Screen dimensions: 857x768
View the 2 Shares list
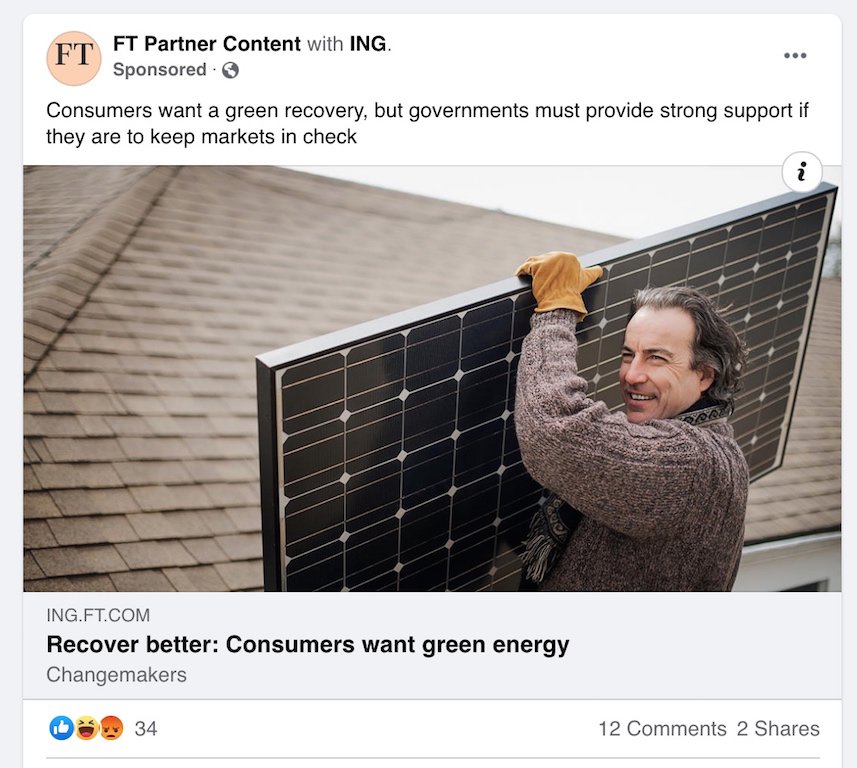pos(778,729)
